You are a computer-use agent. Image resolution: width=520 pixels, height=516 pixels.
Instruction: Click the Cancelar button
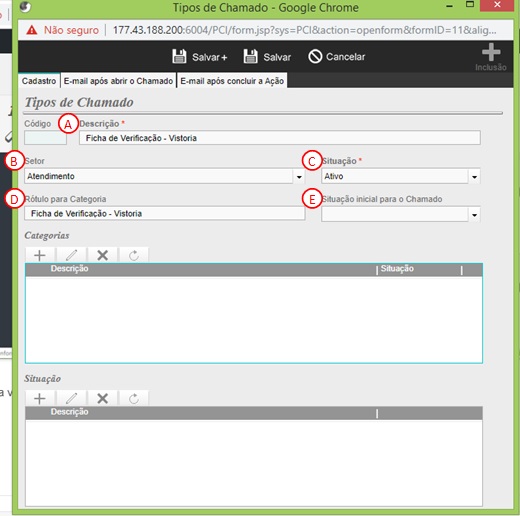336,57
